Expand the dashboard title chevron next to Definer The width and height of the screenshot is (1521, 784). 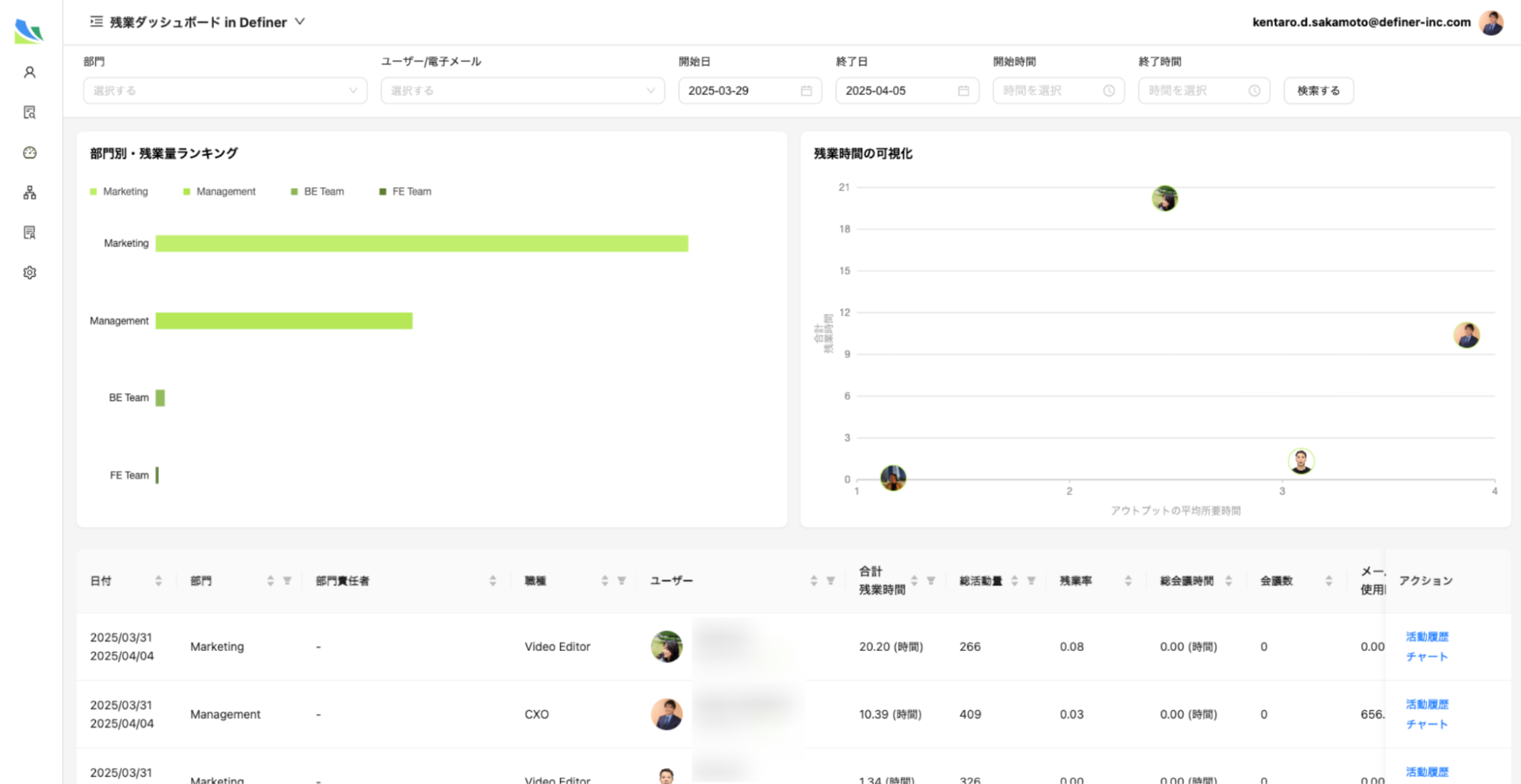click(300, 22)
